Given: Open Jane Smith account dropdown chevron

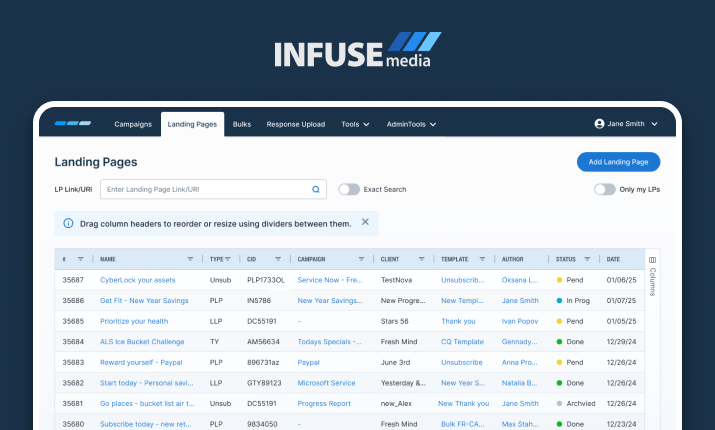Looking at the screenshot, I should (654, 124).
